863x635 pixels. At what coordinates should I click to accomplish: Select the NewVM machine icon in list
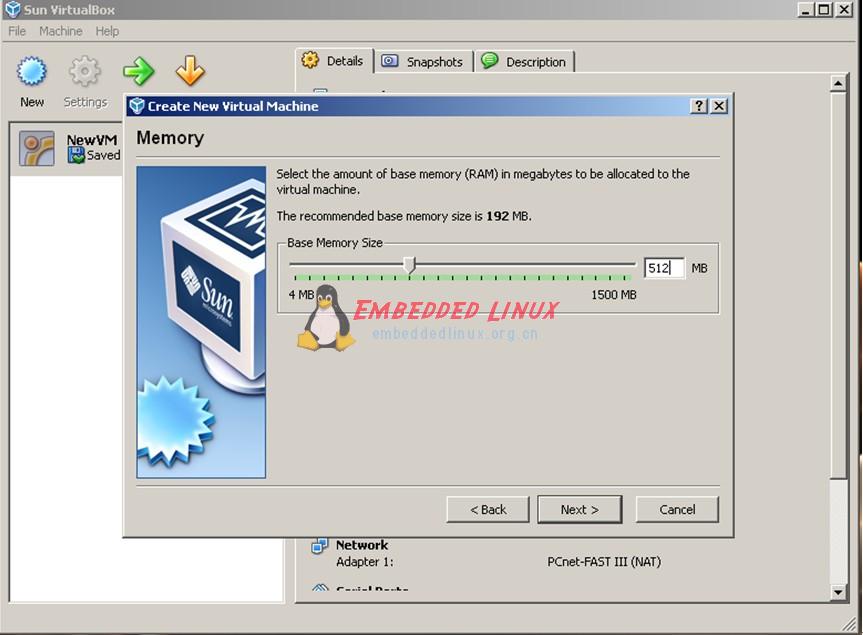pyautogui.click(x=37, y=148)
